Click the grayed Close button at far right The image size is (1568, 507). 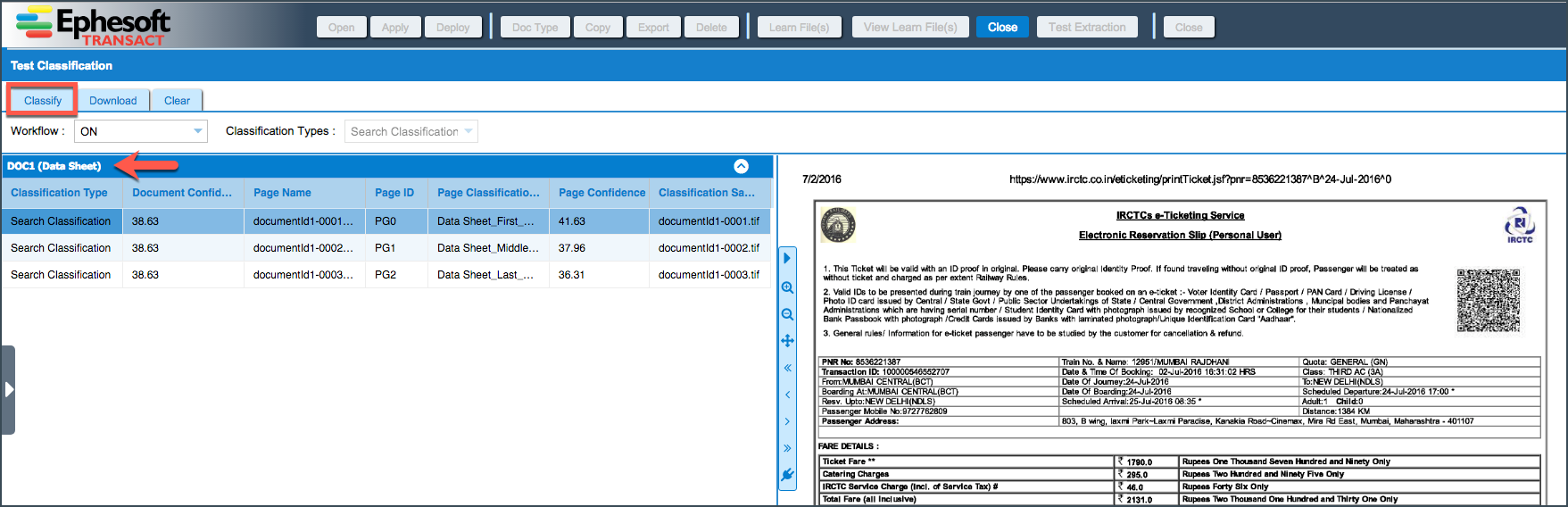pyautogui.click(x=1189, y=28)
